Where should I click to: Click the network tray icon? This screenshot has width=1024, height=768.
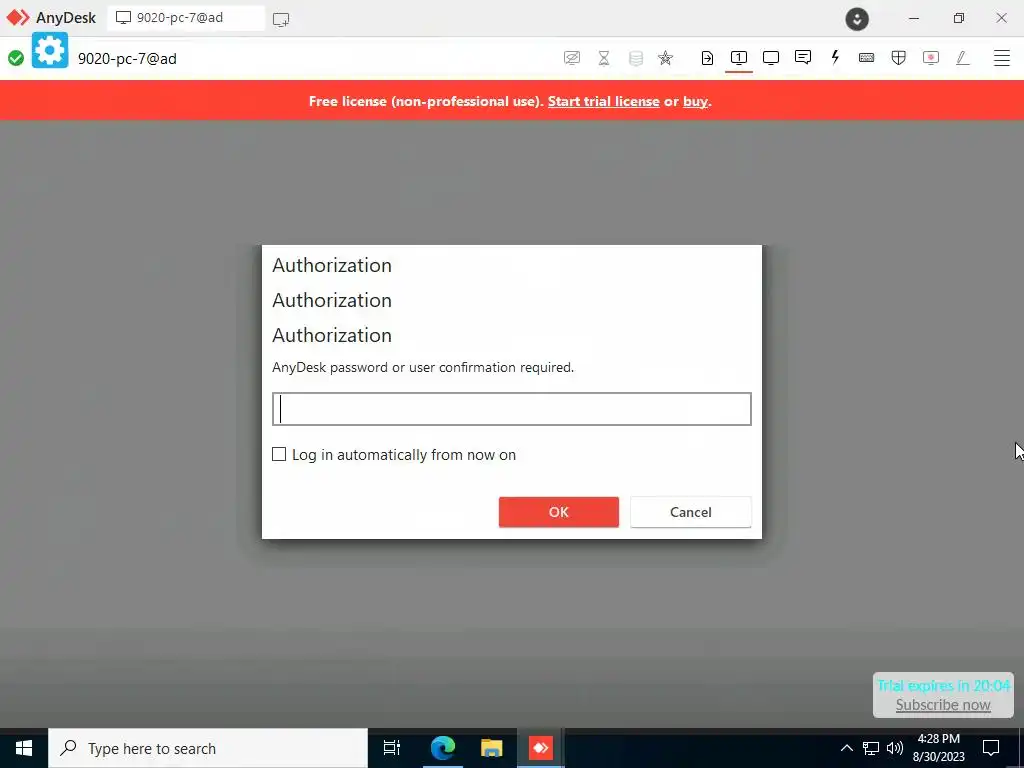click(871, 748)
